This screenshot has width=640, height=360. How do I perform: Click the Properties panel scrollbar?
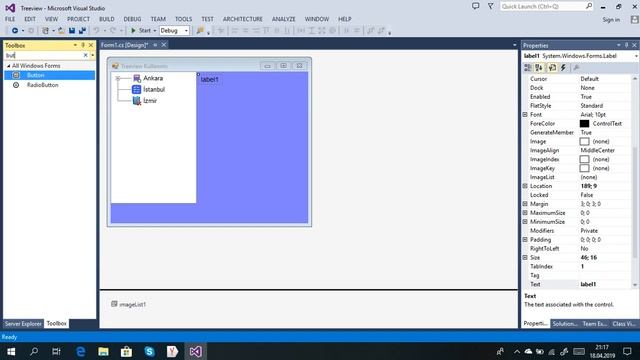click(635, 181)
